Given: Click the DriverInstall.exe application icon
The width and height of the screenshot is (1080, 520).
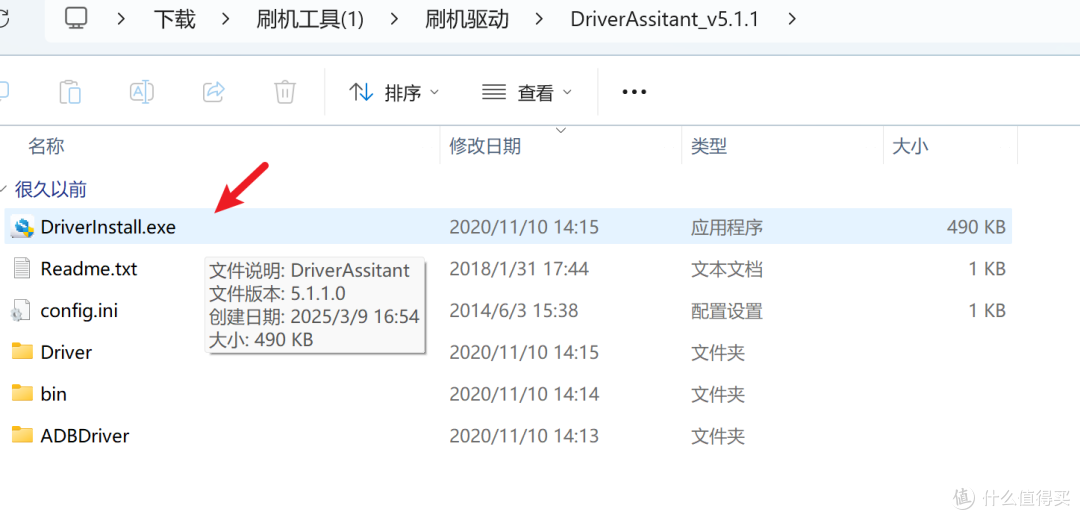Looking at the screenshot, I should [x=23, y=227].
